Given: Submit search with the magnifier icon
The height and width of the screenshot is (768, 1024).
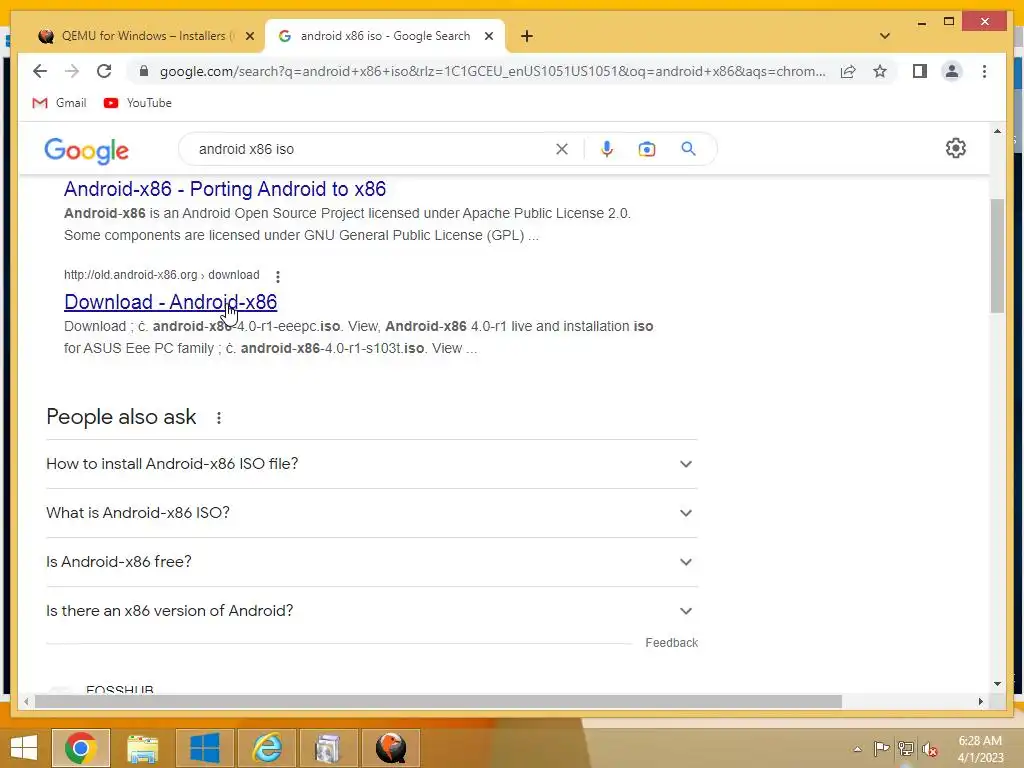Looking at the screenshot, I should (x=688, y=149).
